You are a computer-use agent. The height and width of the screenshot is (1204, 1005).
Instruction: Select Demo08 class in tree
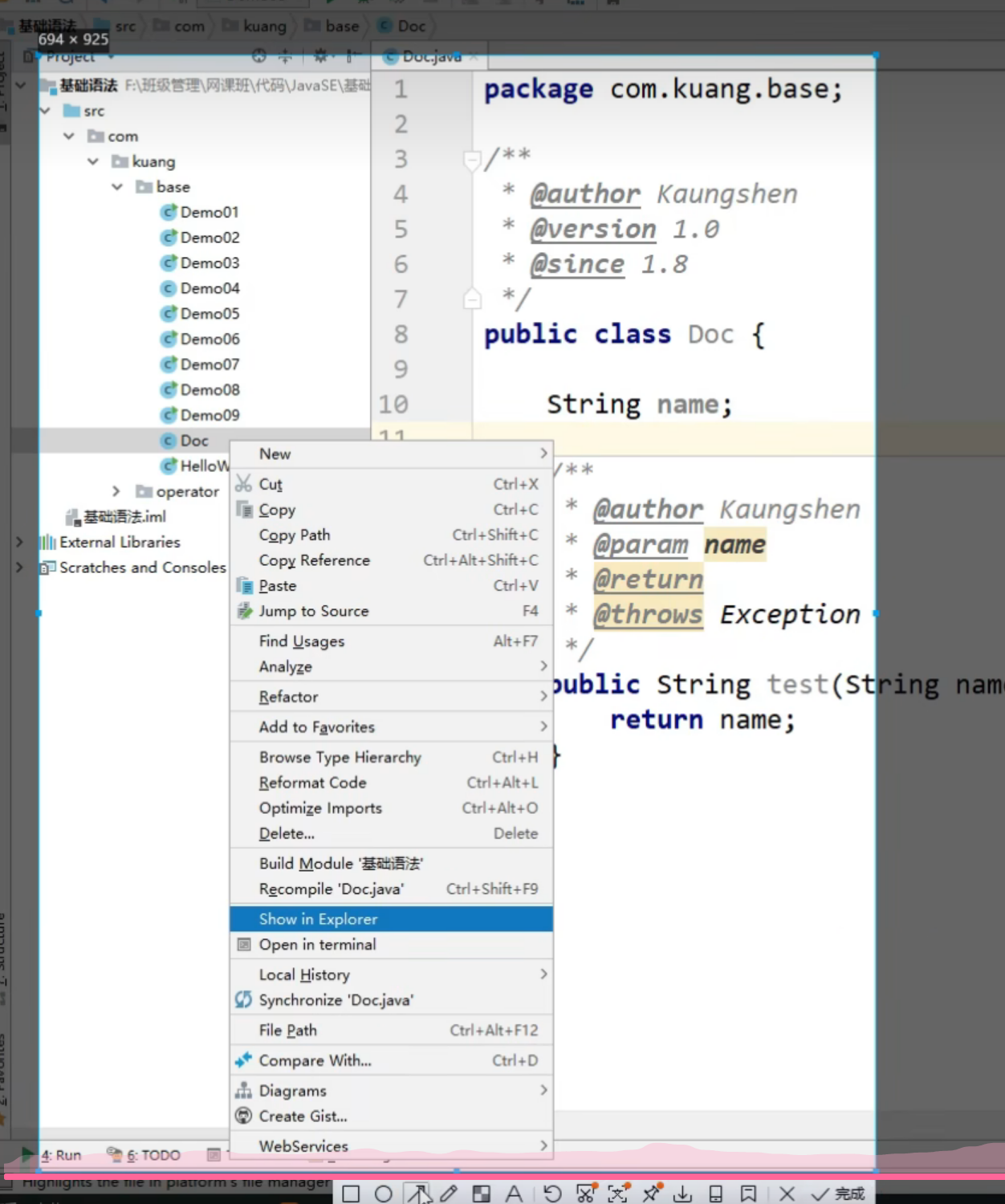click(x=200, y=389)
